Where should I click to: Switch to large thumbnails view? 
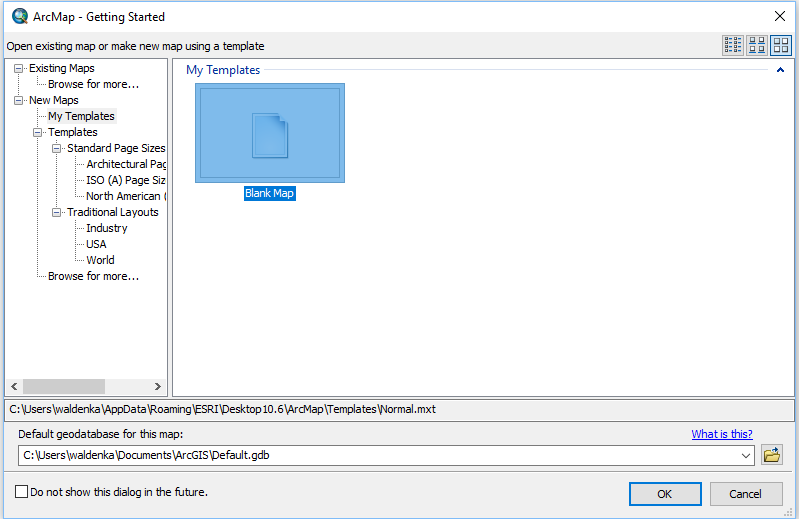pos(780,45)
